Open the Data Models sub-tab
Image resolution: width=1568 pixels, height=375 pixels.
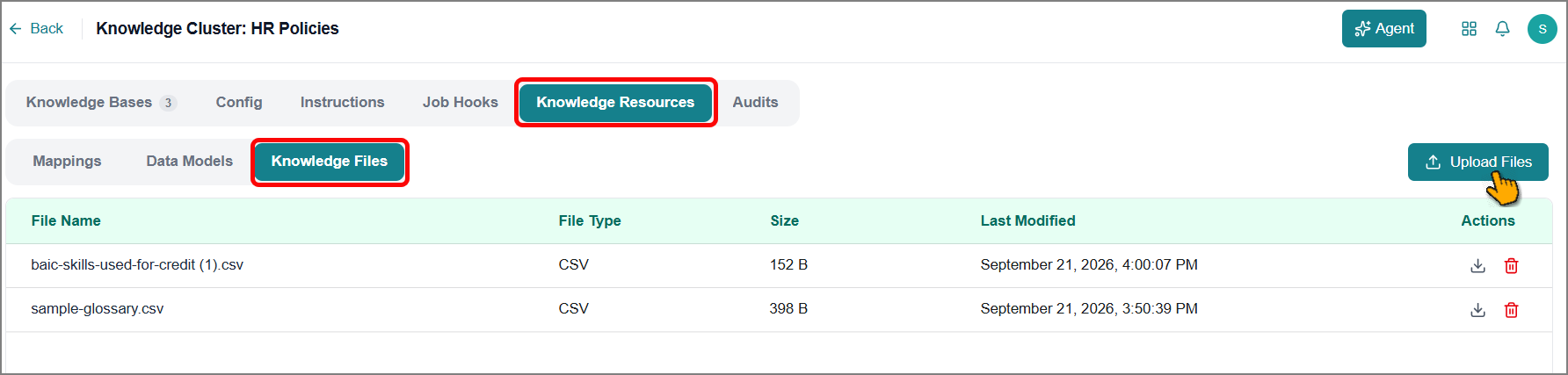[189, 162]
